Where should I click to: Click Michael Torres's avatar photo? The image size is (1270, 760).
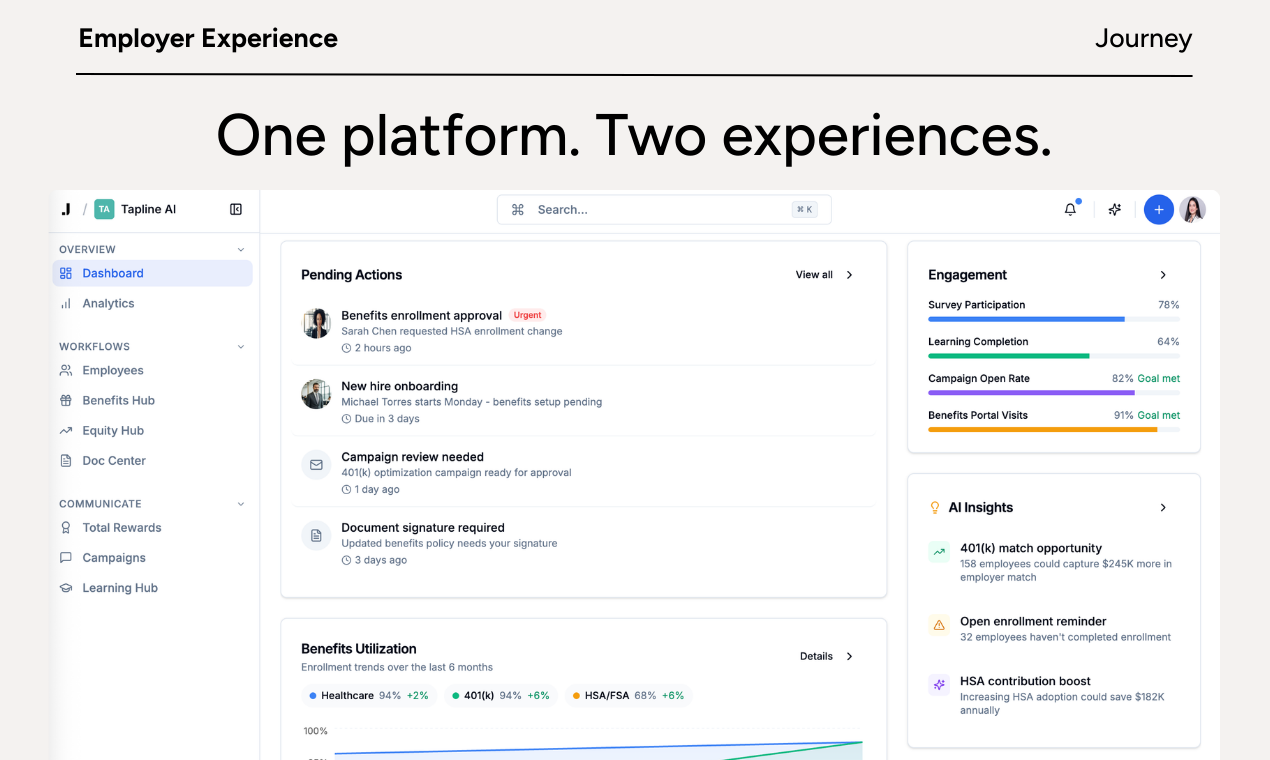tap(316, 394)
